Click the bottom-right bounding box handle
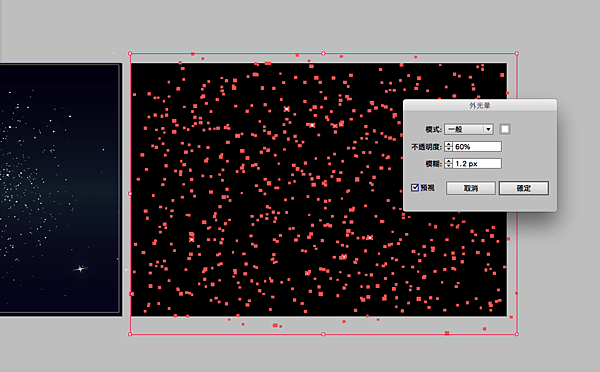This screenshot has height=372, width=600. [x=517, y=334]
